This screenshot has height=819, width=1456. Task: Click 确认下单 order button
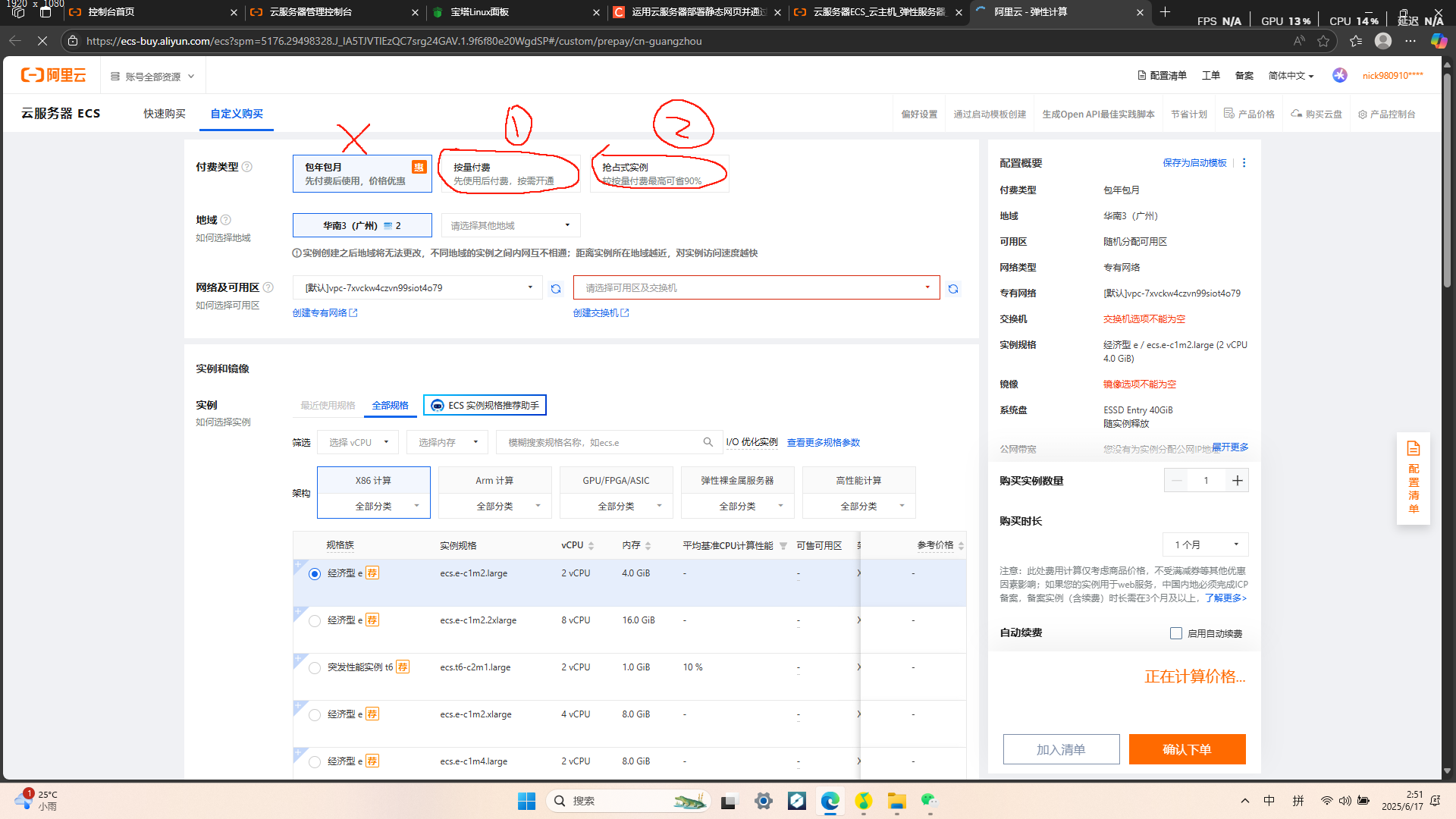click(1187, 749)
